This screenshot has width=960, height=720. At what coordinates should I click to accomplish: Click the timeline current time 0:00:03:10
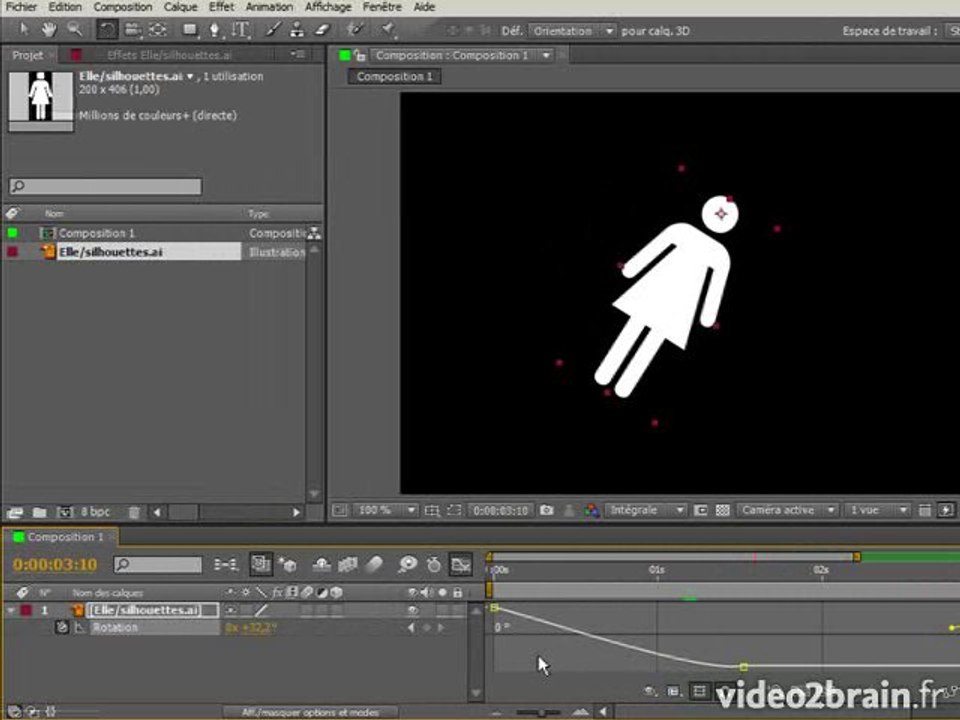(x=55, y=564)
